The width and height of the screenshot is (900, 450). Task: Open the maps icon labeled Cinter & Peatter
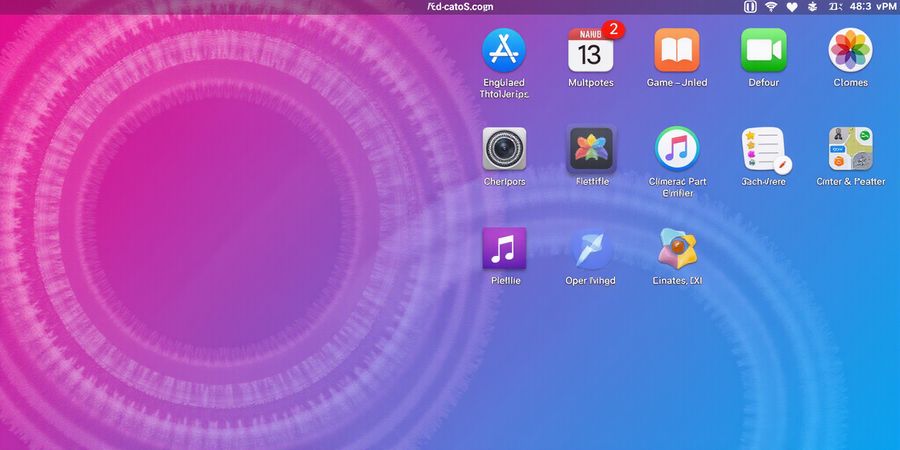851,149
